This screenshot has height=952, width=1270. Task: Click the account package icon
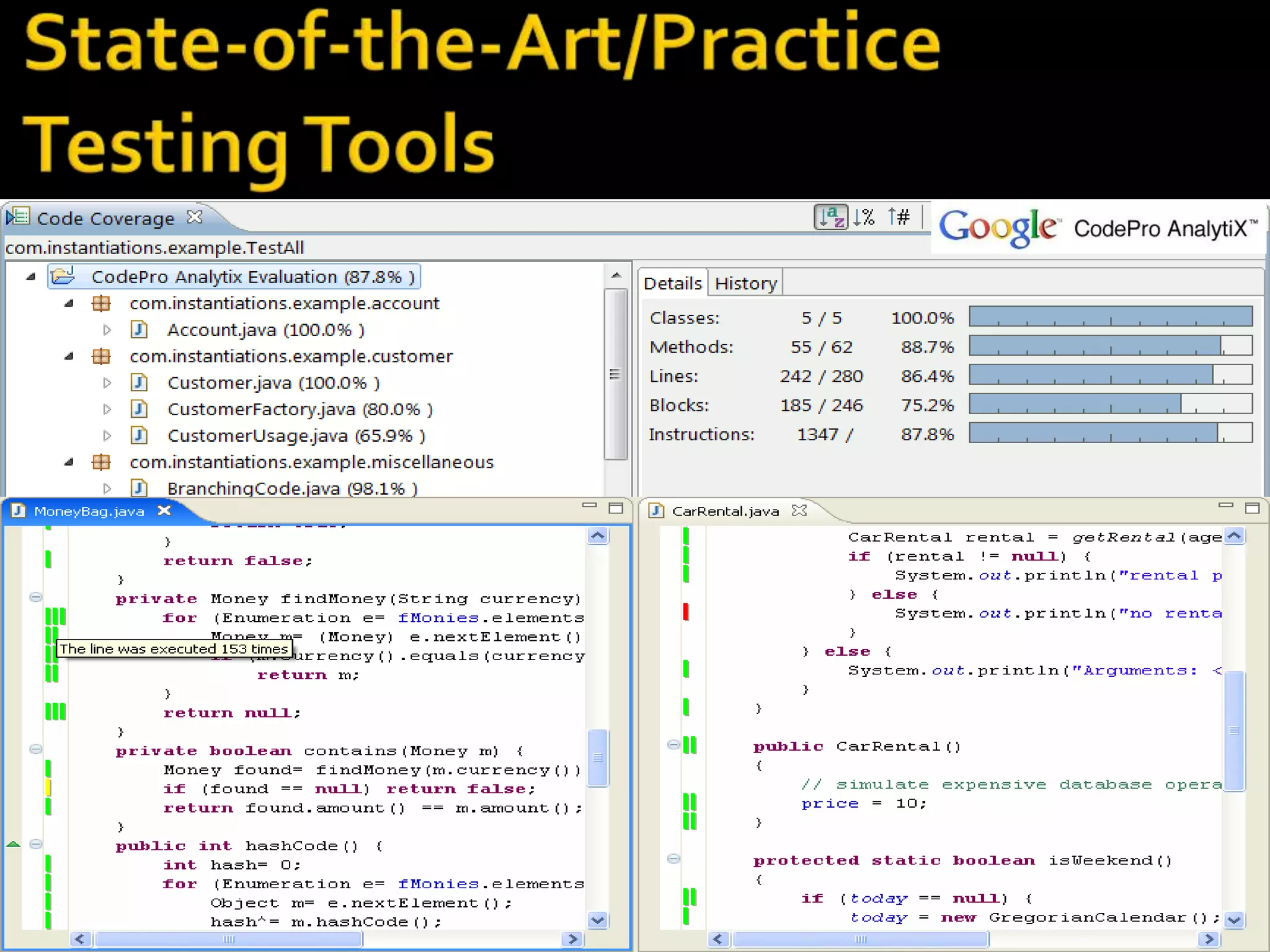click(x=101, y=304)
